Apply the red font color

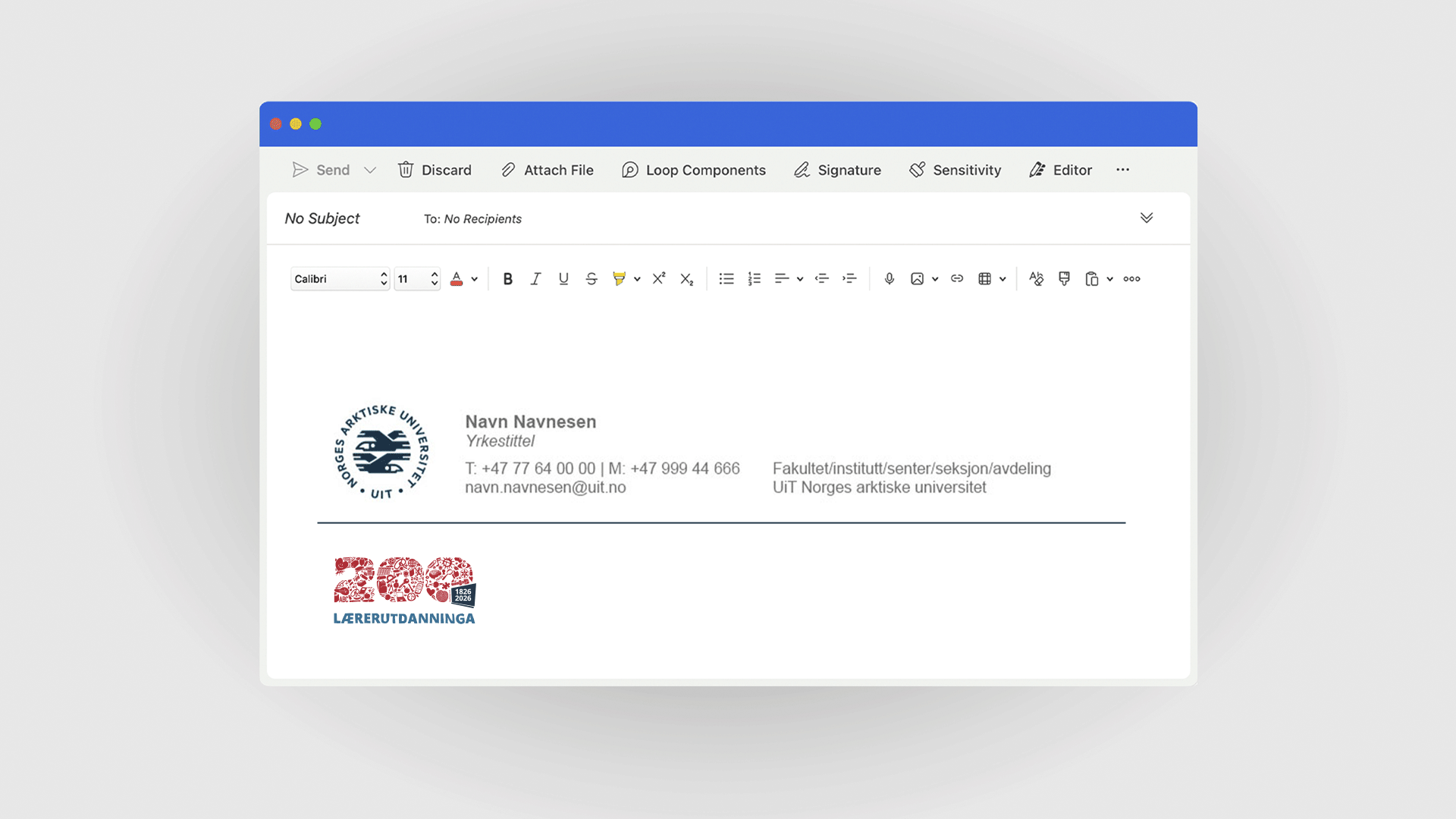[457, 279]
